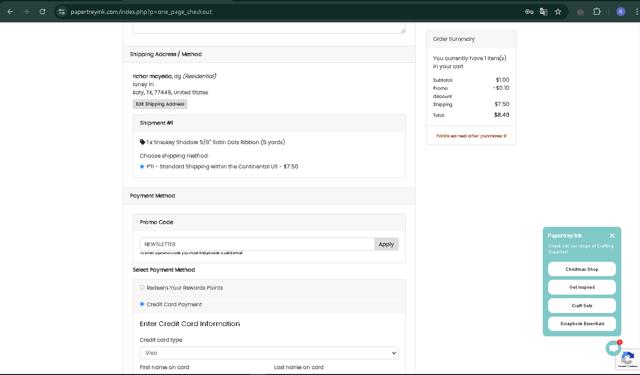The height and width of the screenshot is (375, 640).
Task: Click the Smokey Shadow ribbon item text
Action: pyautogui.click(x=216, y=142)
